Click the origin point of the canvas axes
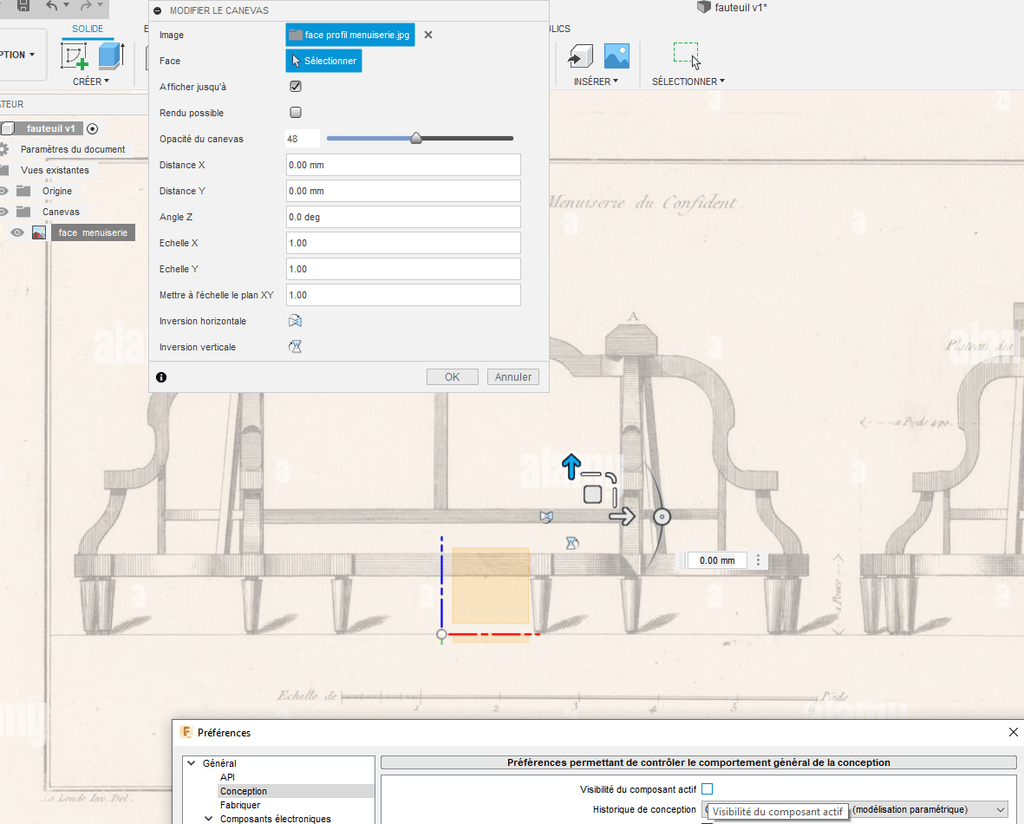The width and height of the screenshot is (1024, 824). pyautogui.click(x=442, y=634)
